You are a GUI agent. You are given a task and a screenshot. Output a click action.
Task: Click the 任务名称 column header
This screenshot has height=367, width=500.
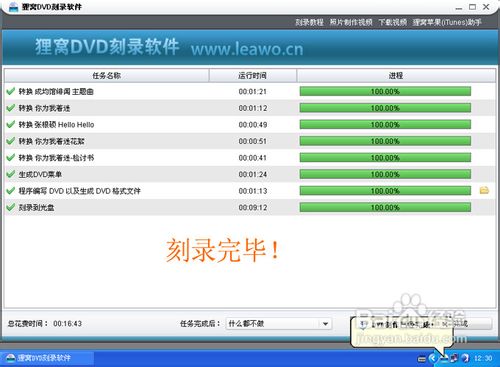point(107,76)
